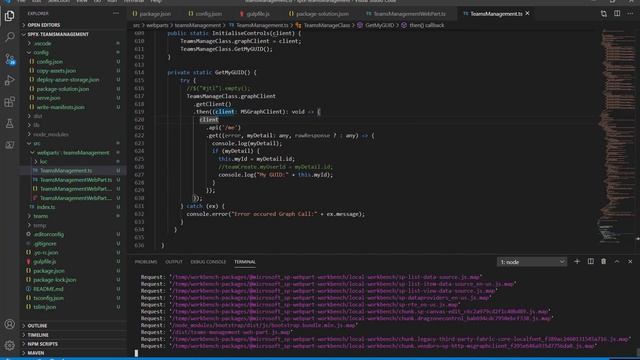Click the open changes icon in editor toolbar
The height and width of the screenshot is (360, 640).
tap(603, 13)
